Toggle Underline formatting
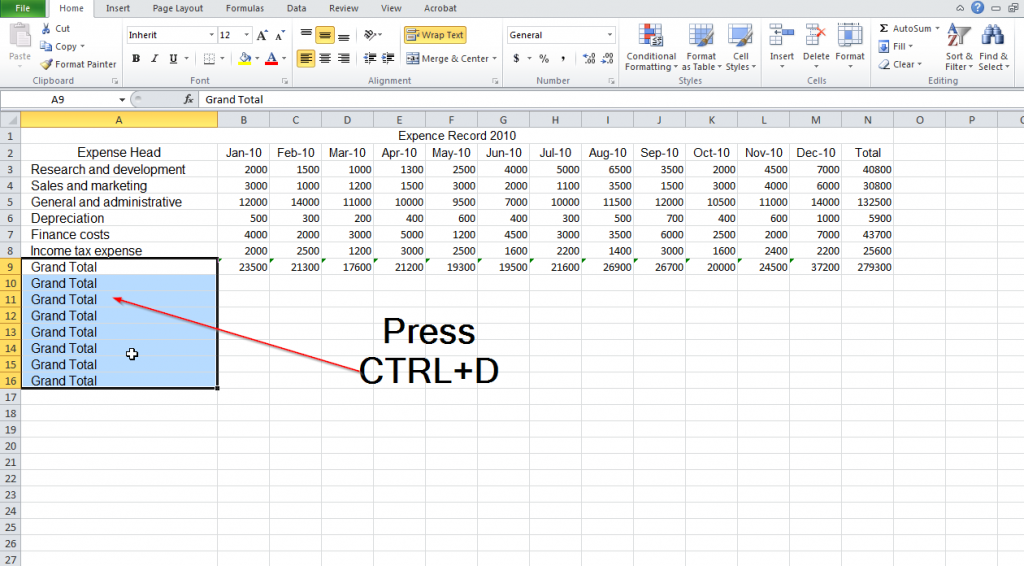The image size is (1024, 566). click(x=173, y=59)
